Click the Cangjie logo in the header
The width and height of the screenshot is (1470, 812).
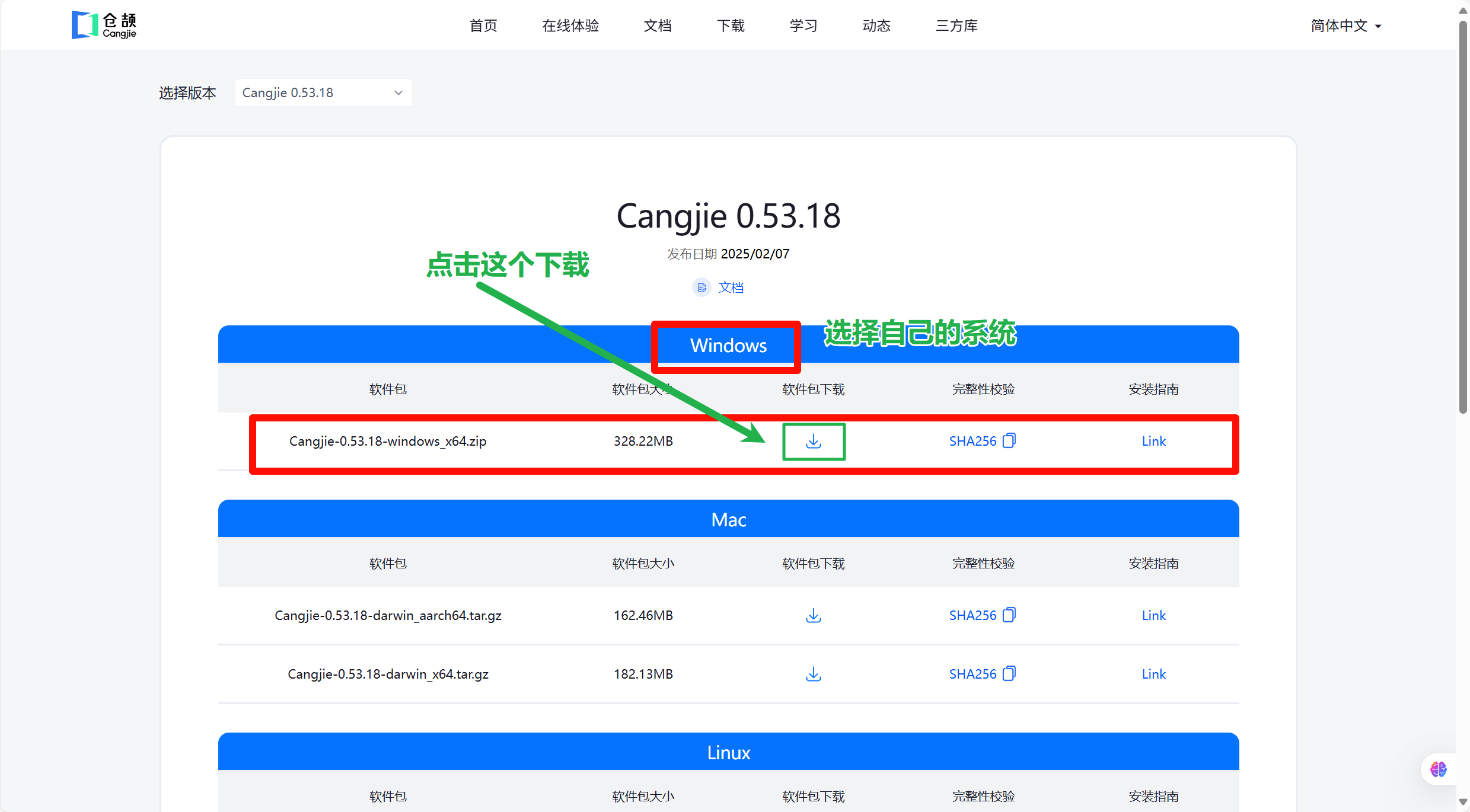click(x=104, y=25)
